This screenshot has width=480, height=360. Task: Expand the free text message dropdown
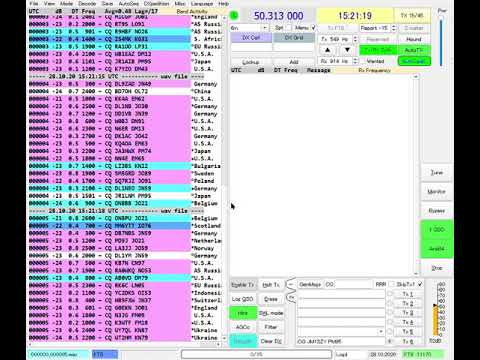tap(381, 332)
